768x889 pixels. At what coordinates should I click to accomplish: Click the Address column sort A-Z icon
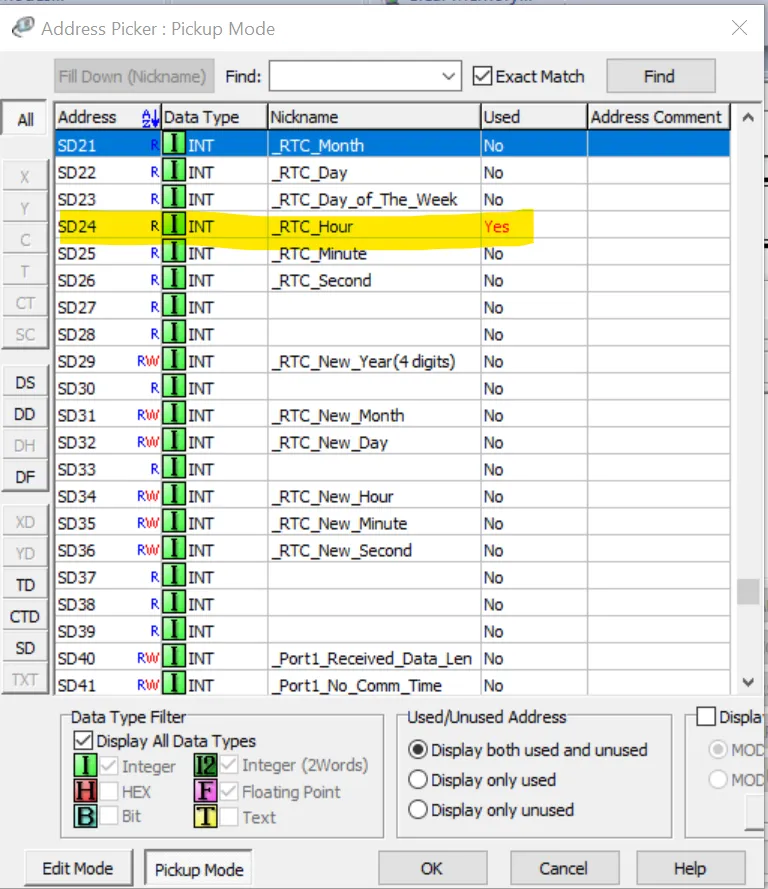tap(150, 117)
